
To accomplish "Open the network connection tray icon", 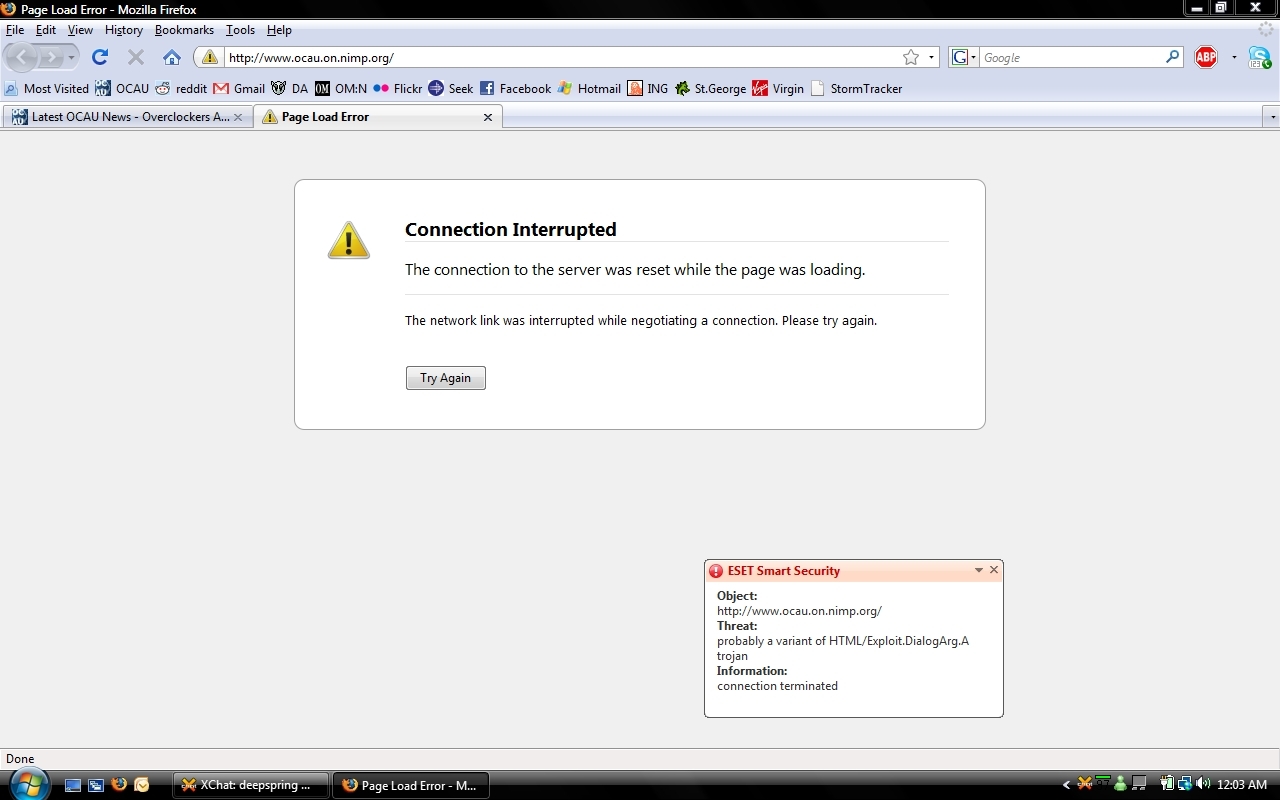I will tap(1185, 783).
